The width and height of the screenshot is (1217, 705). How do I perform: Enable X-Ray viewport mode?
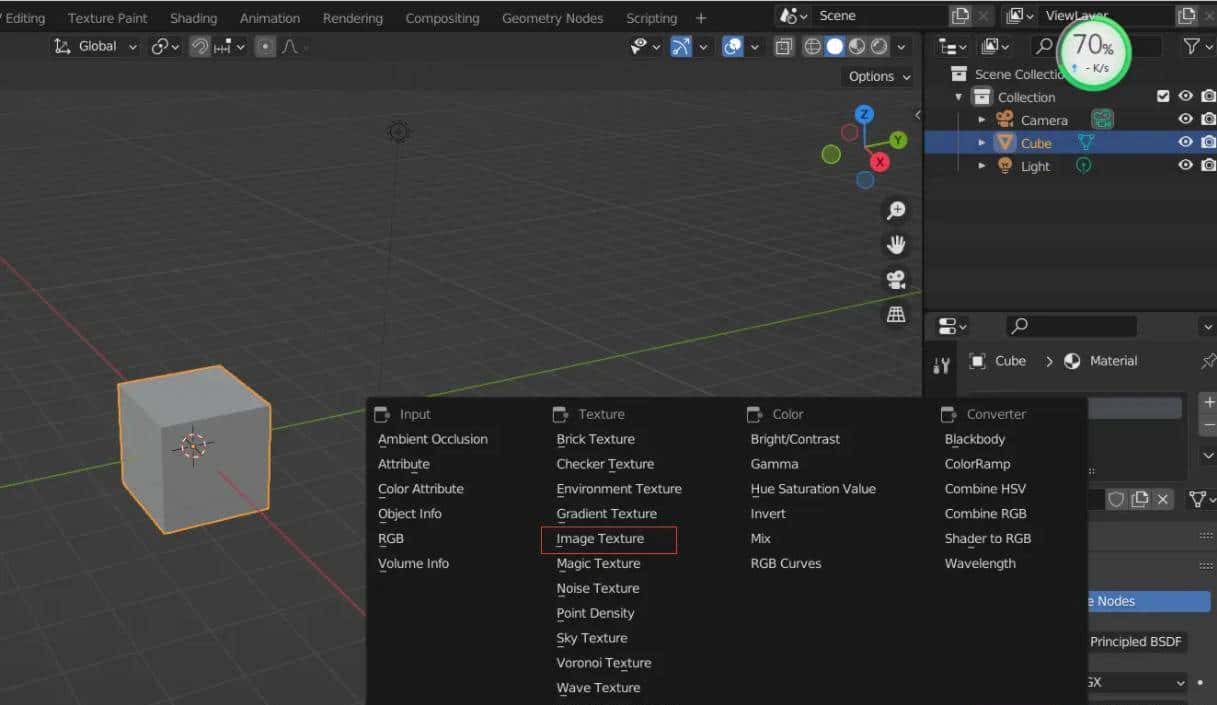784,45
